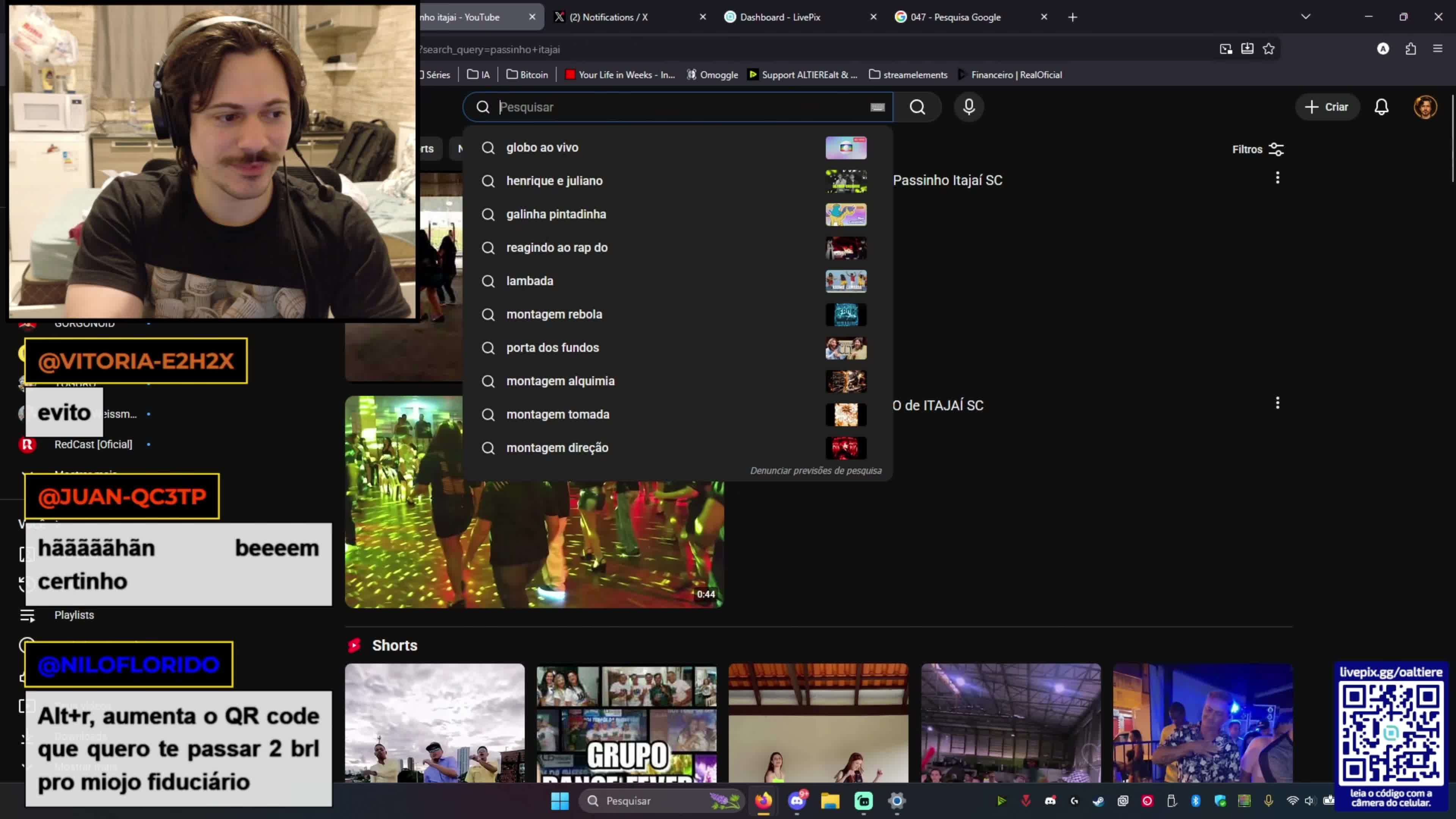1456x819 pixels.
Task: Open the IA bookmarks folder
Action: 478,75
